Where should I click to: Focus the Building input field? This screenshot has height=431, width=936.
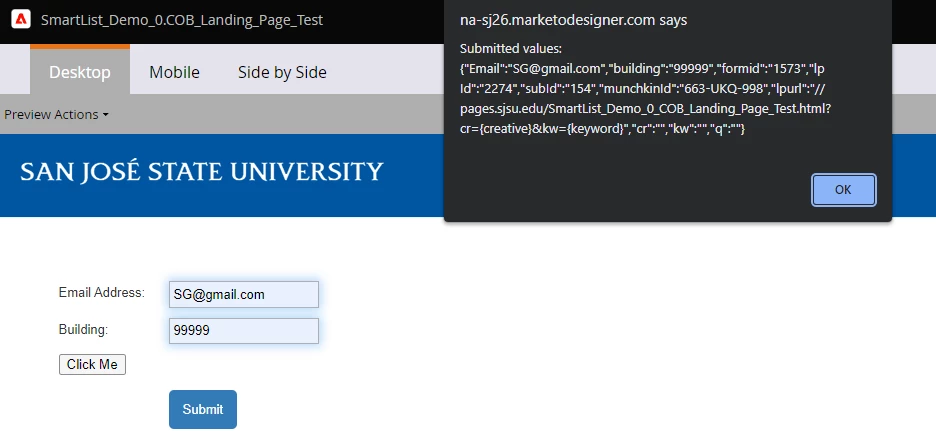pyautogui.click(x=244, y=331)
